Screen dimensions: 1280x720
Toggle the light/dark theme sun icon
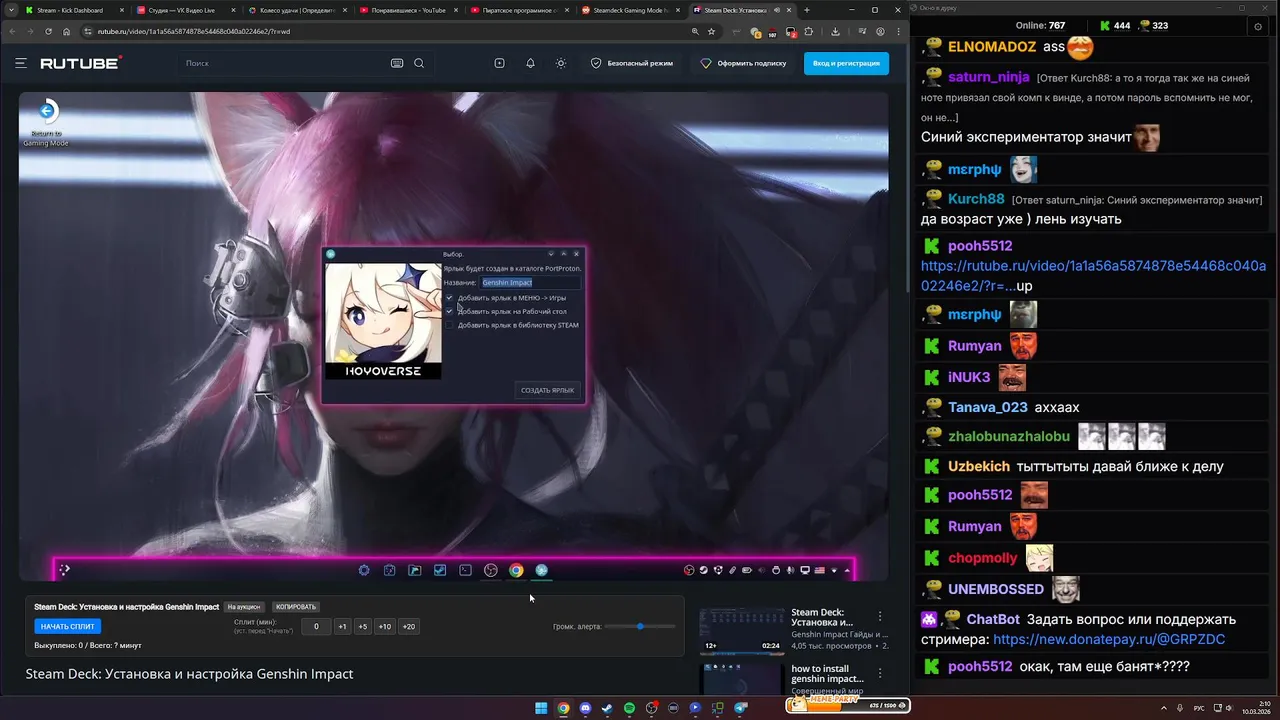click(561, 63)
